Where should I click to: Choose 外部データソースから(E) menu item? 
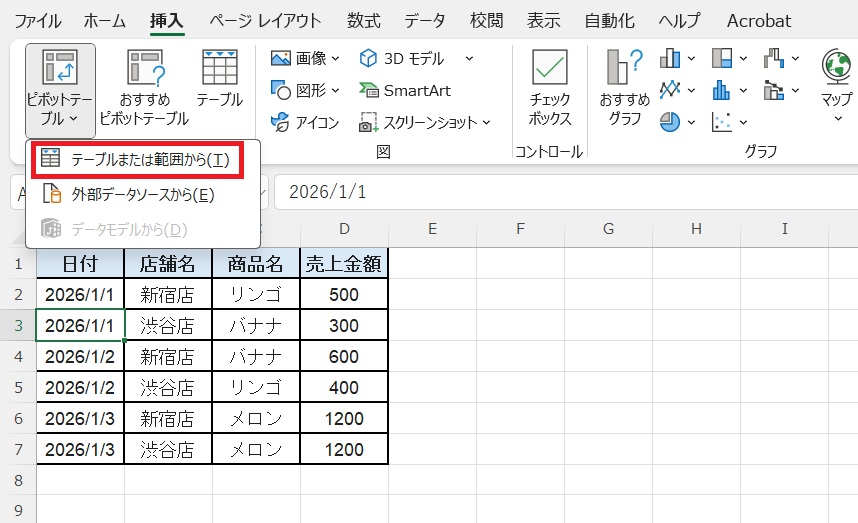point(142,195)
